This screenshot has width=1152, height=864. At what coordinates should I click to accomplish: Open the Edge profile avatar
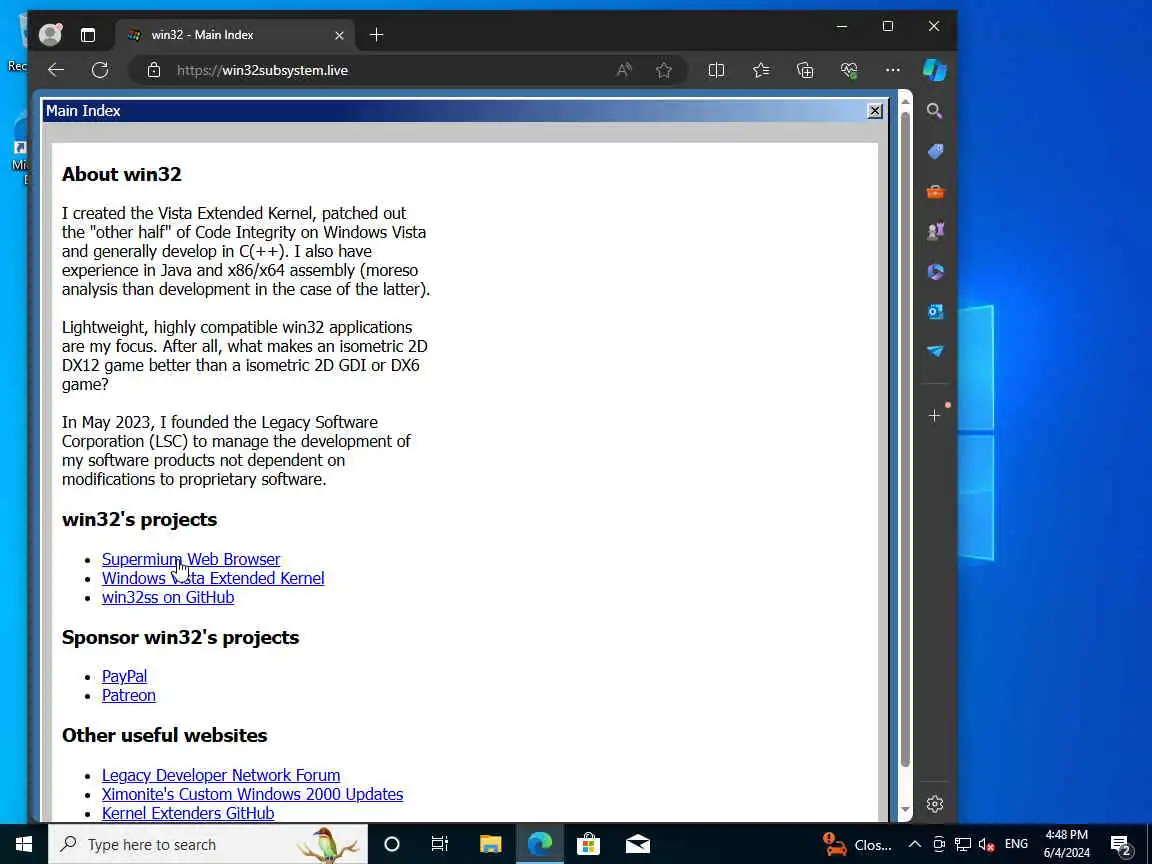tap(50, 35)
